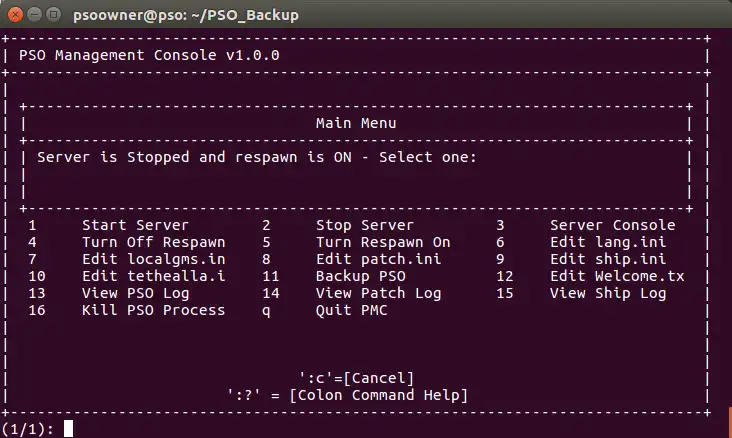The height and width of the screenshot is (438, 732).
Task: Pick the Edit lang.ini entry
Action: 608,242
